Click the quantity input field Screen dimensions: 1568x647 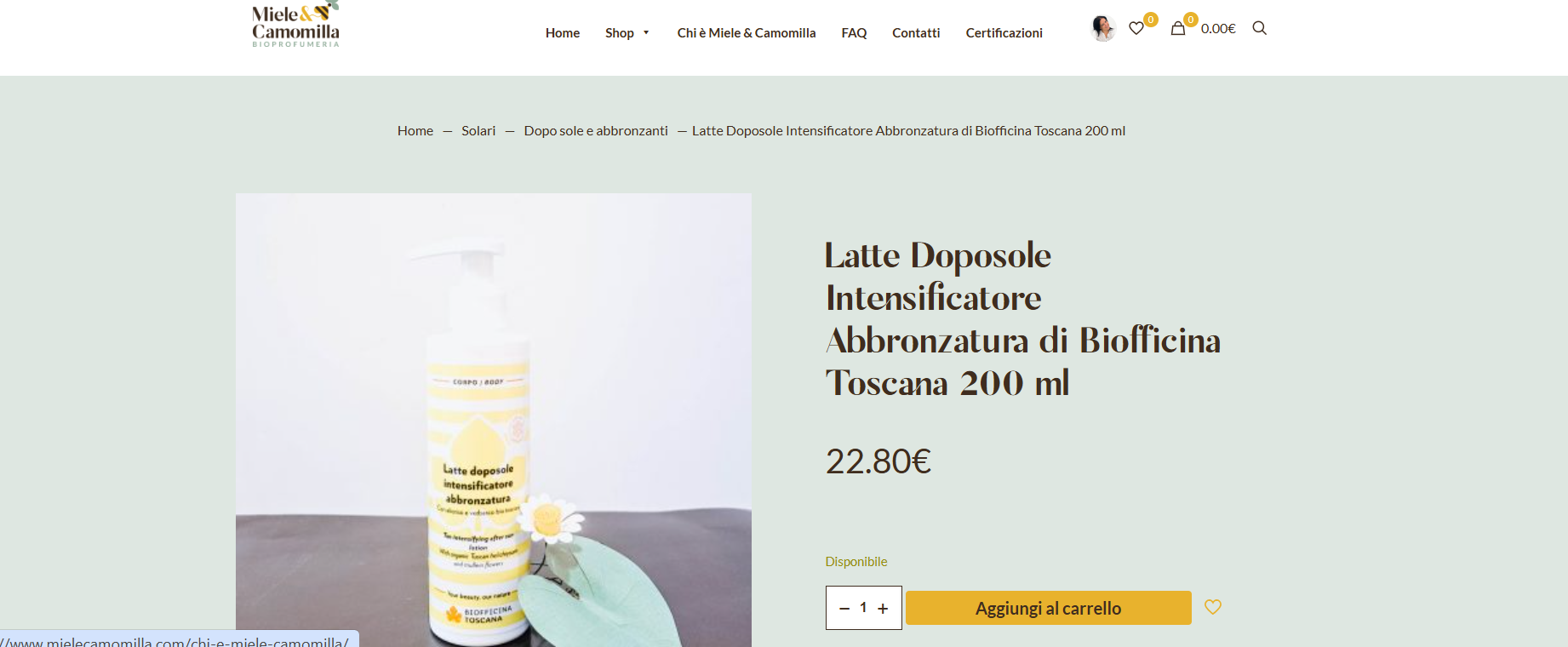pyautogui.click(x=863, y=608)
